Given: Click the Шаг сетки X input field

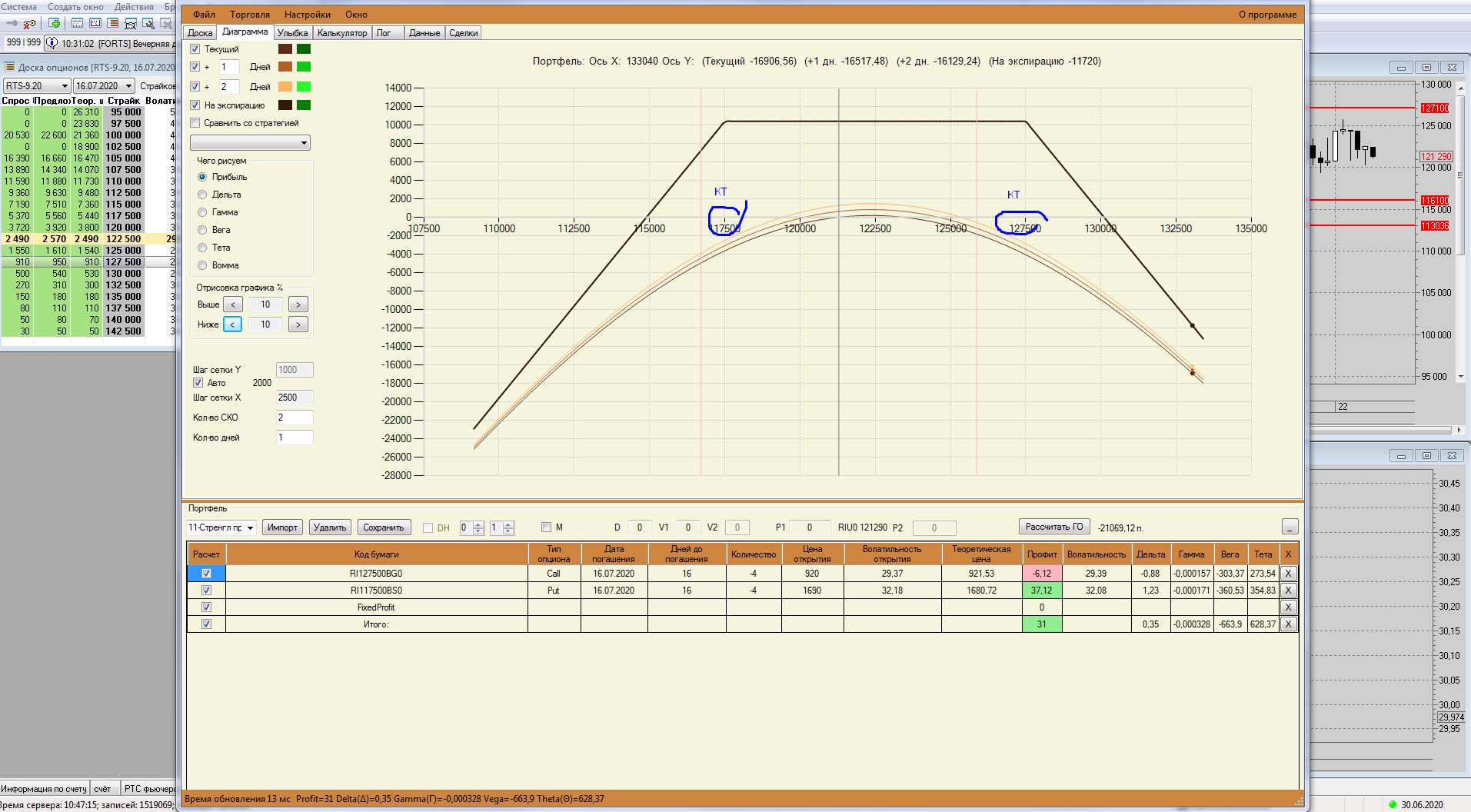Looking at the screenshot, I should point(295,398).
